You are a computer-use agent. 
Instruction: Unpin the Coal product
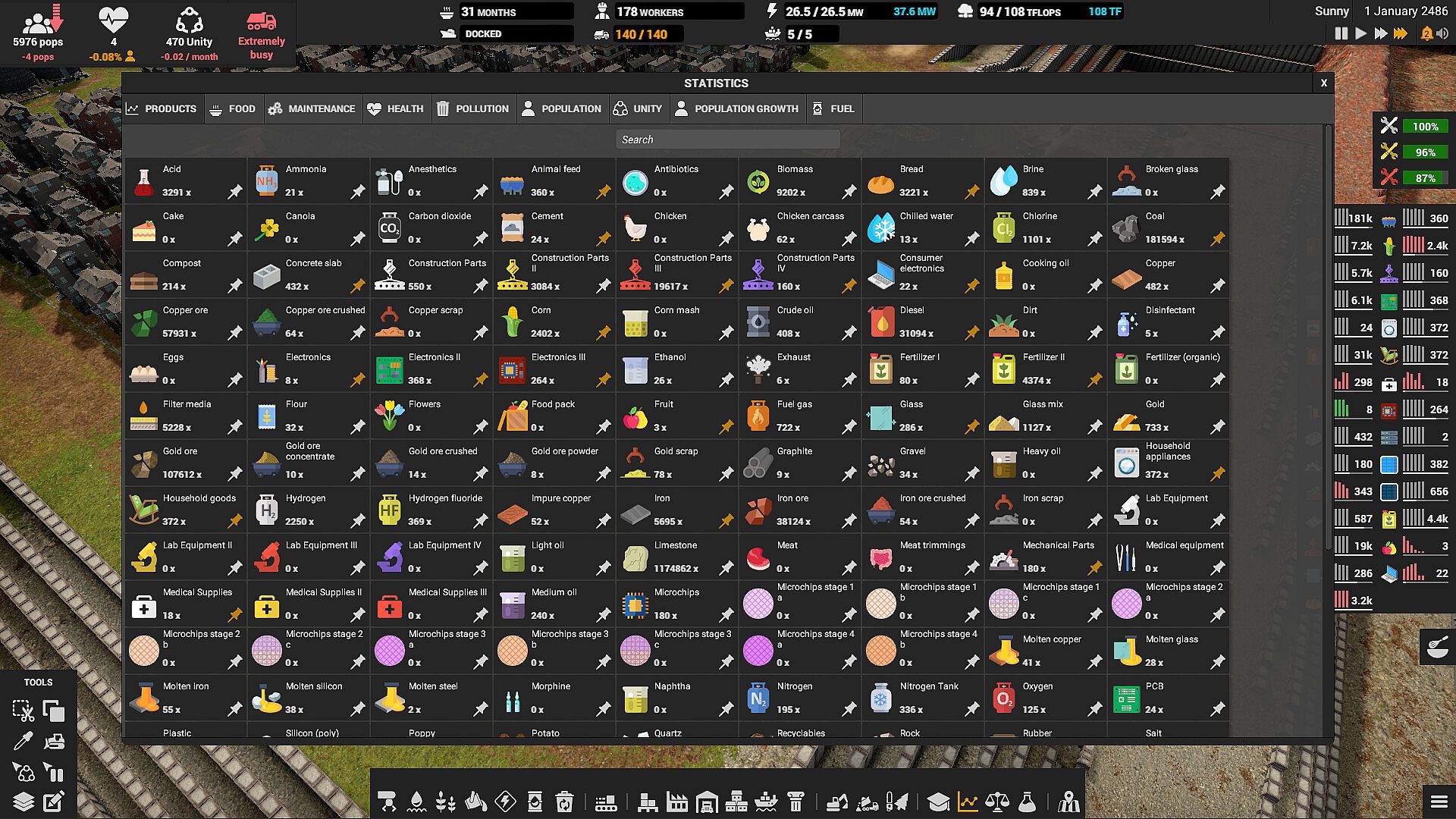[x=1217, y=239]
